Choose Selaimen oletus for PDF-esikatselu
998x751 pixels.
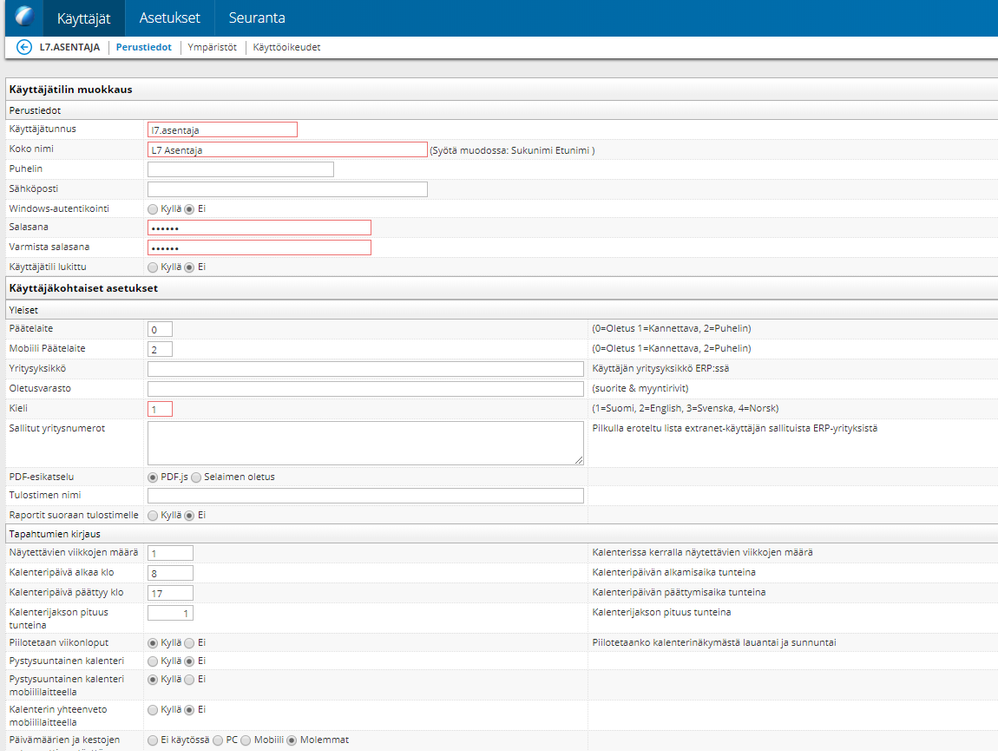196,477
